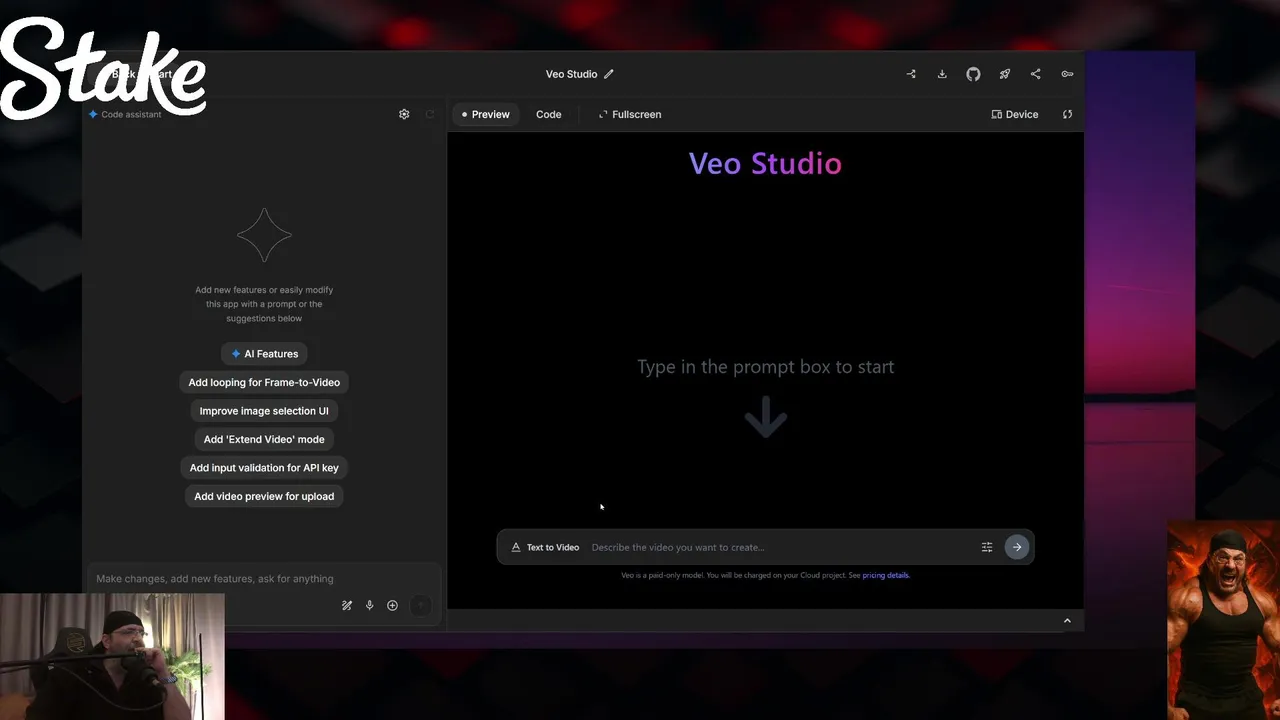Activate the microphone icon in the chat box
Viewport: 1280px width, 720px height.
point(369,605)
